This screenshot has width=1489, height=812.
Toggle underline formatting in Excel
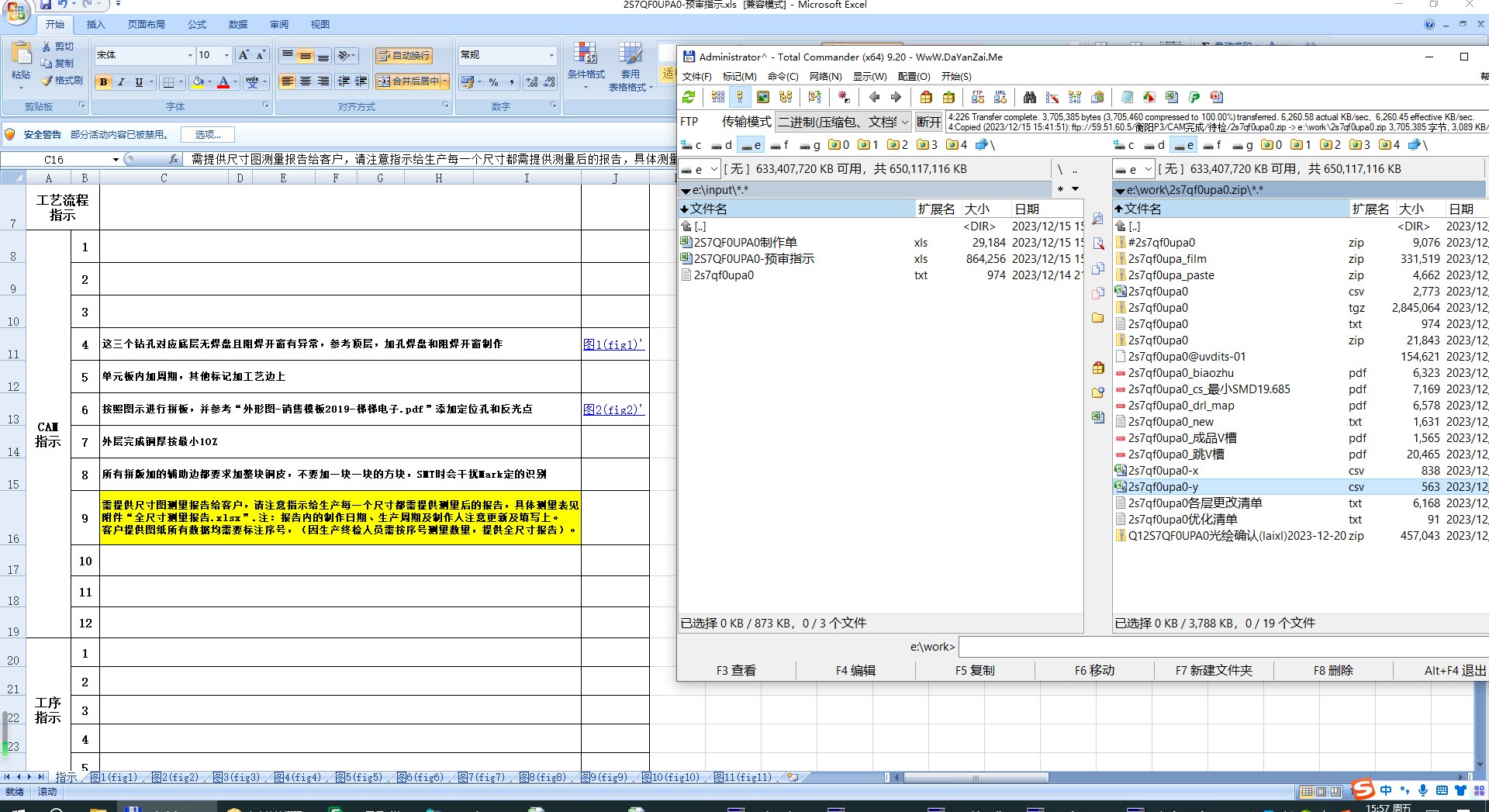point(139,81)
